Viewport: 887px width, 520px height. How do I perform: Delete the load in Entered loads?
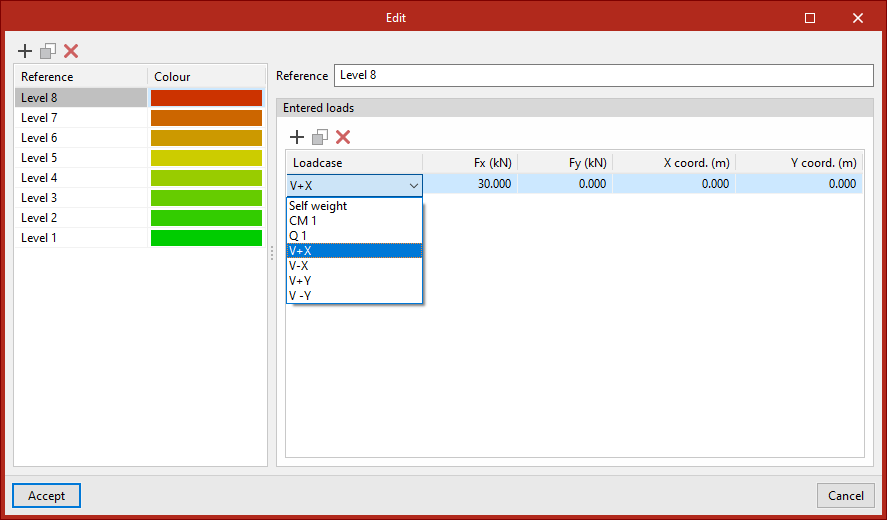[x=343, y=137]
